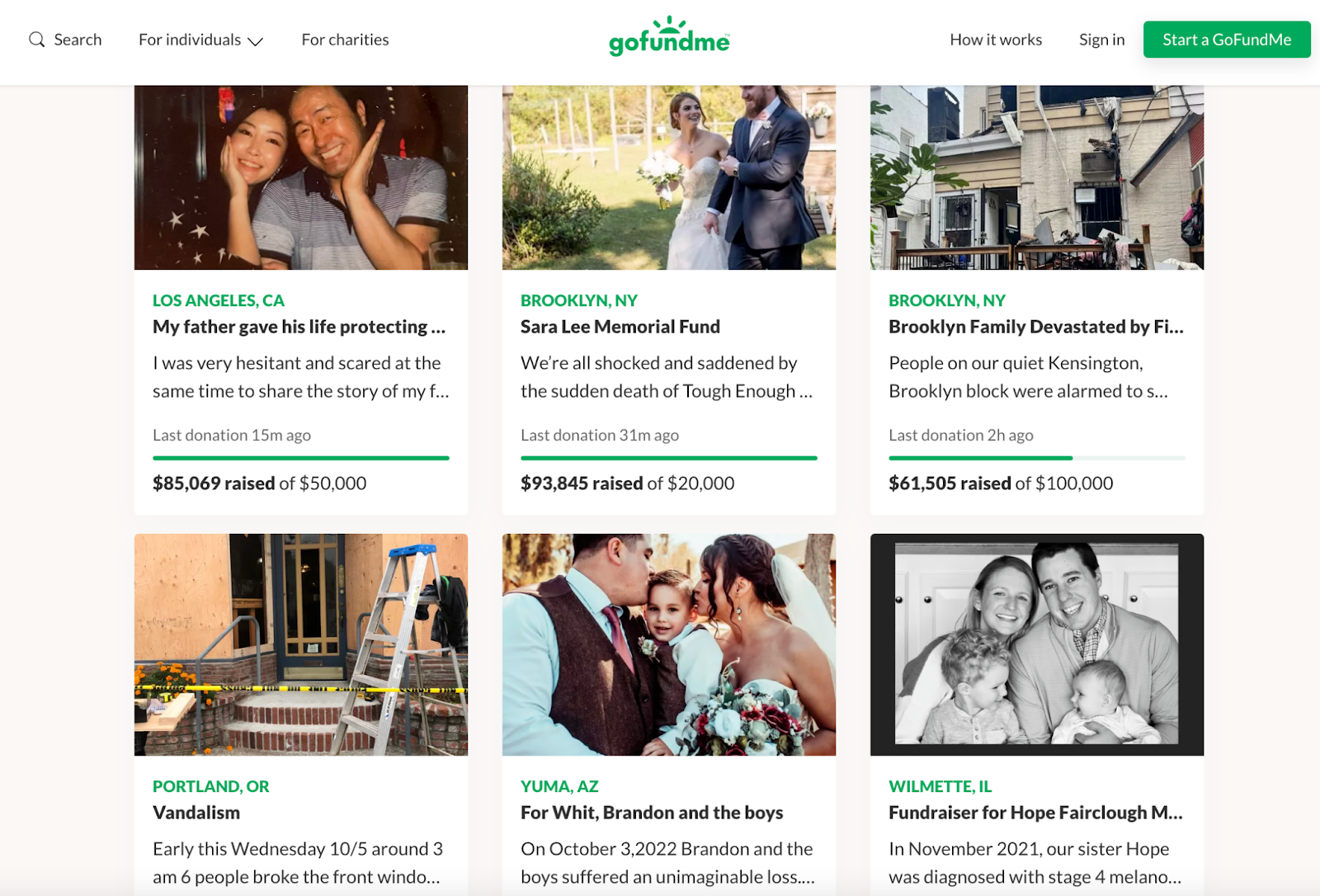Expand the For individuals dropdown chevron
Image resolution: width=1320 pixels, height=896 pixels.
[256, 40]
